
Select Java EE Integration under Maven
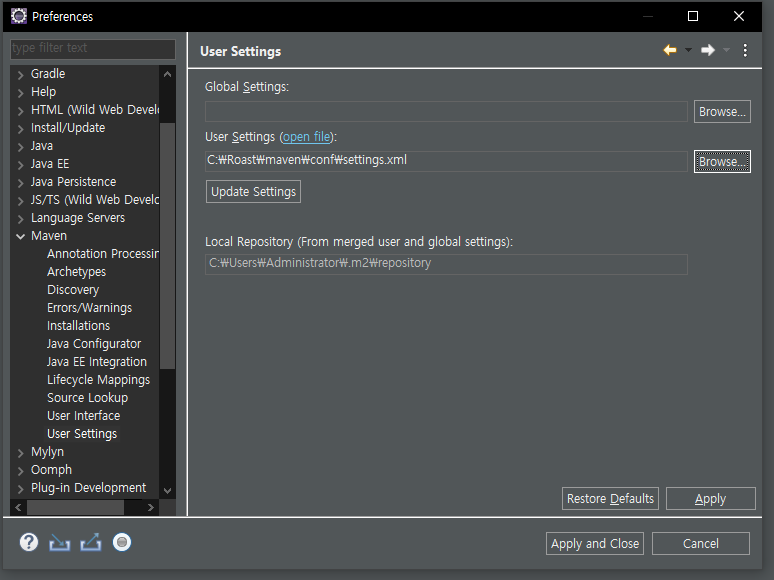coord(97,362)
